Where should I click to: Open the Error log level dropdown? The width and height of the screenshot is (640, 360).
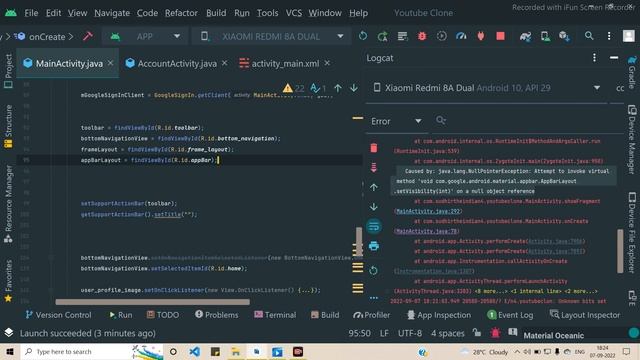(396, 121)
